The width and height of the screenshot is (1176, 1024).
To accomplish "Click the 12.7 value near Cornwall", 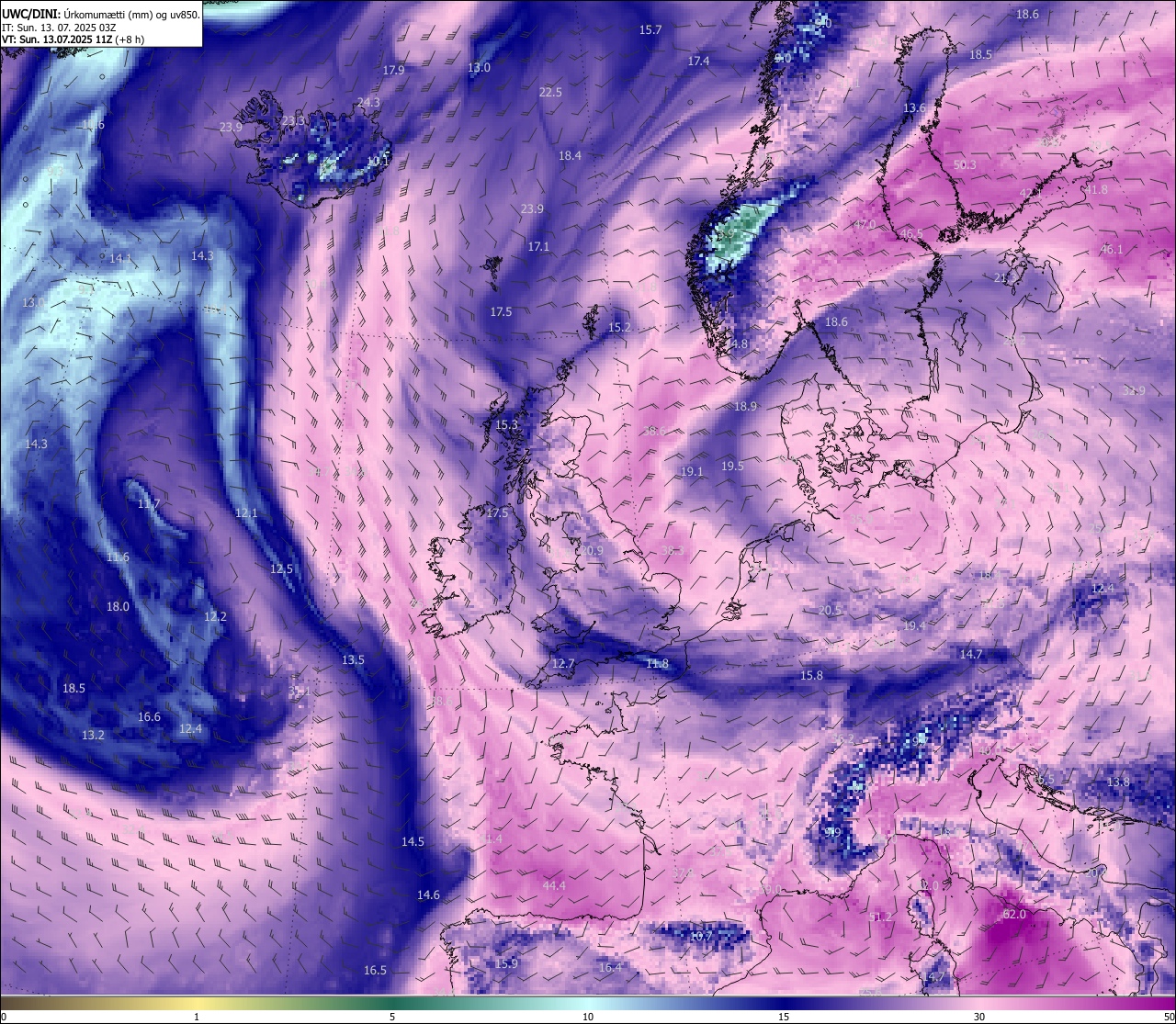I will coord(563,664).
